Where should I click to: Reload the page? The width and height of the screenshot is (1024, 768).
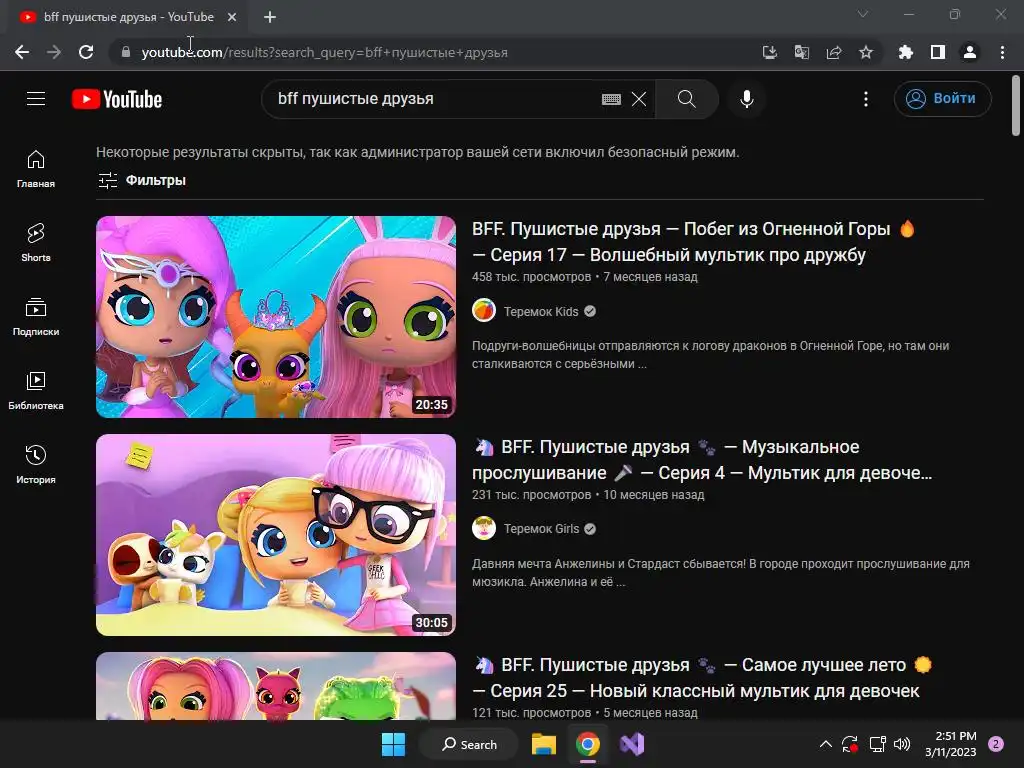click(x=86, y=52)
